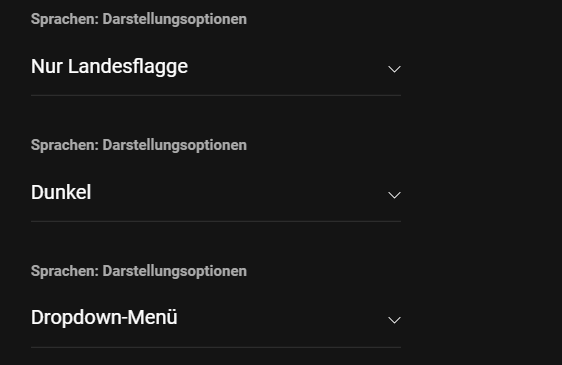Viewport: 562px width, 365px height.
Task: Click the chevron beside Nur Landesflagge
Action: (394, 69)
